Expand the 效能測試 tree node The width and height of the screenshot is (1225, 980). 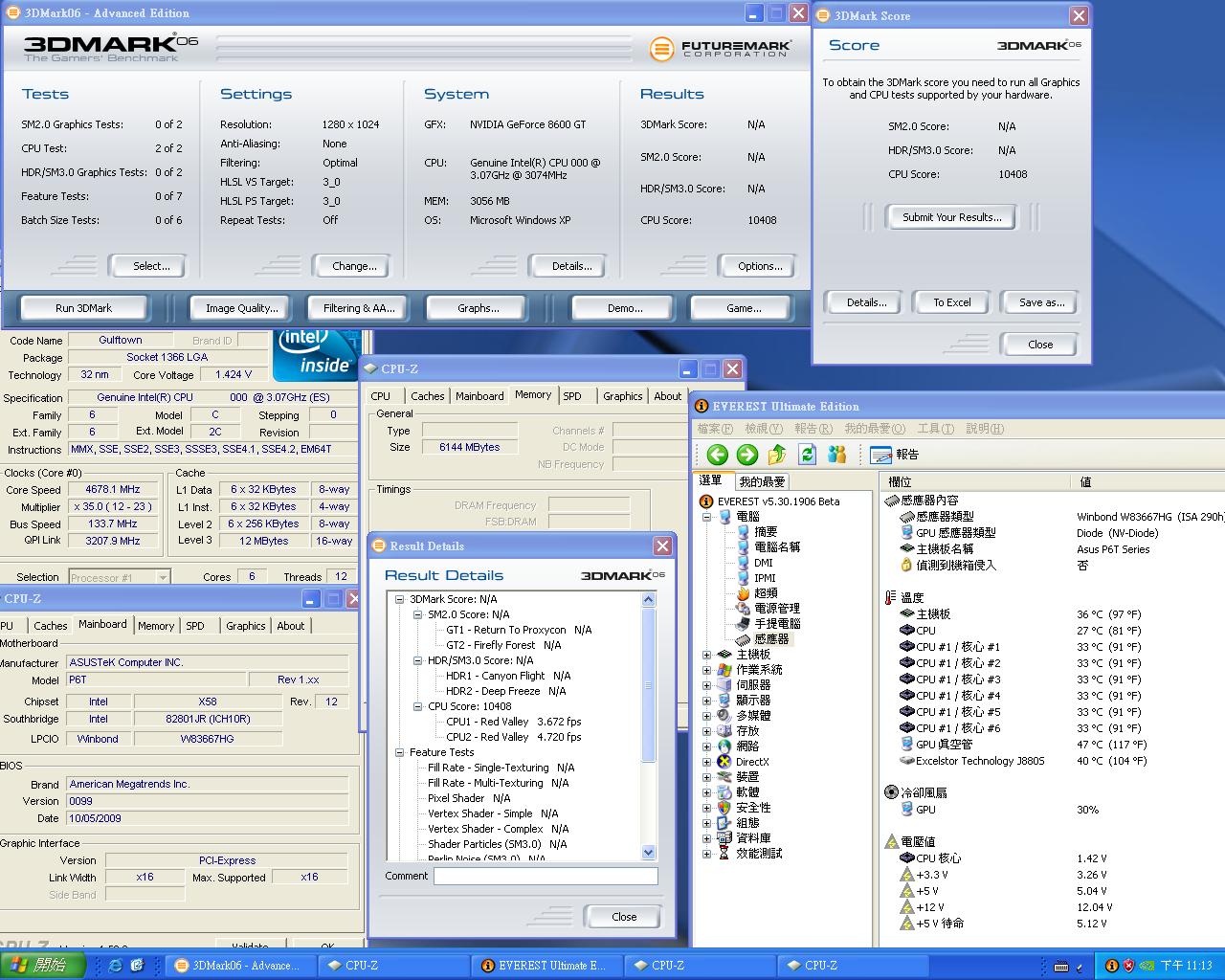coord(707,854)
